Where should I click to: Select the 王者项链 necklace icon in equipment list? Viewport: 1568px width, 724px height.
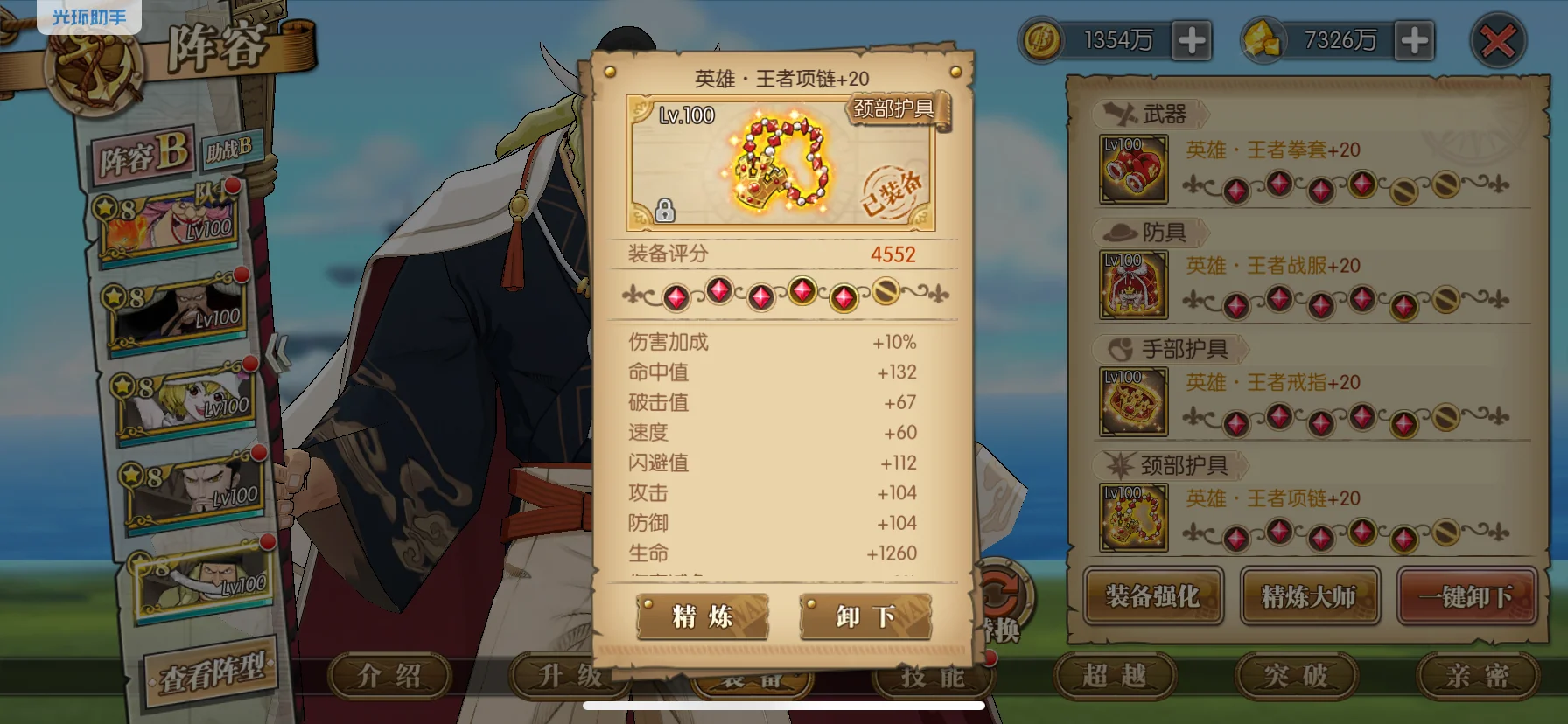tap(1133, 517)
